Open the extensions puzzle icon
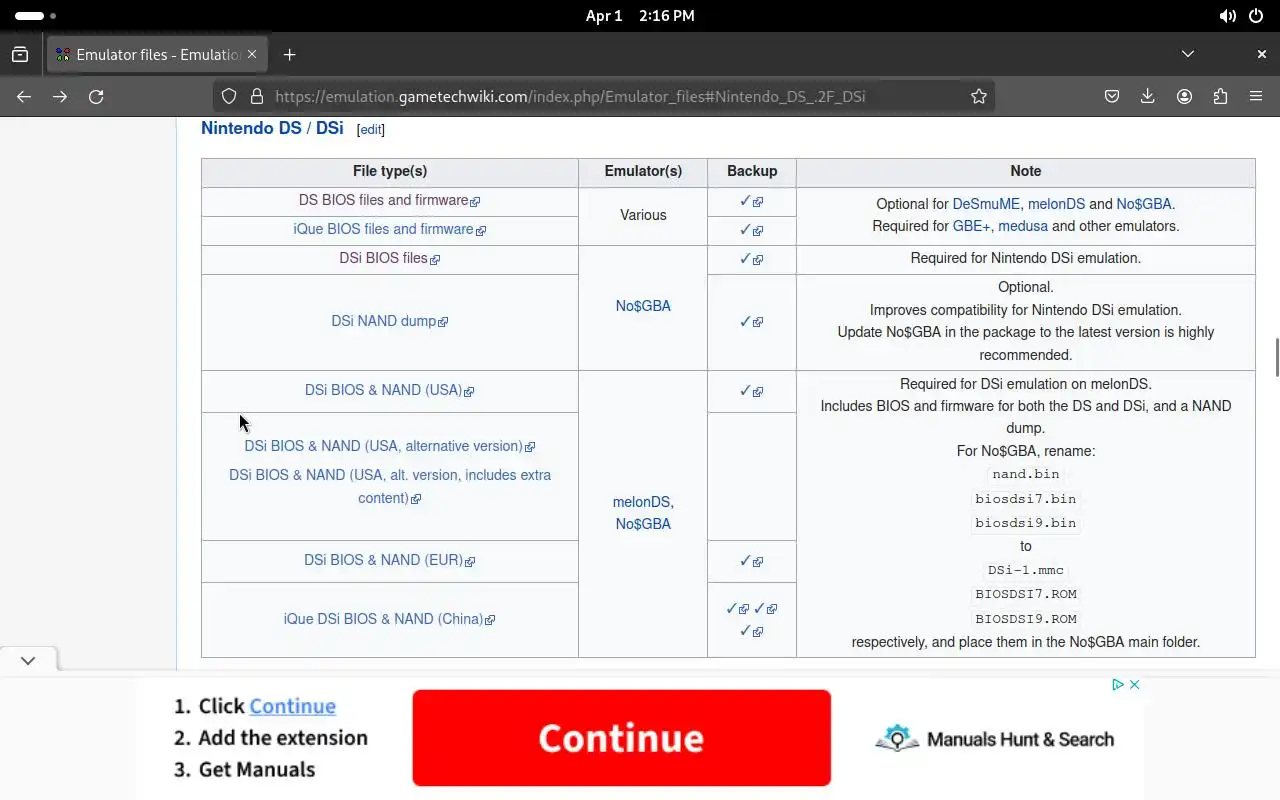1280x800 pixels. [1220, 96]
